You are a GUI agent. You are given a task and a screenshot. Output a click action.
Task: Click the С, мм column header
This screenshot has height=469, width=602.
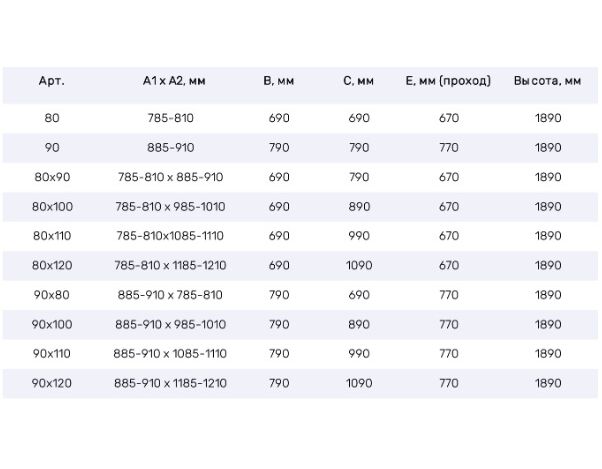click(359, 81)
